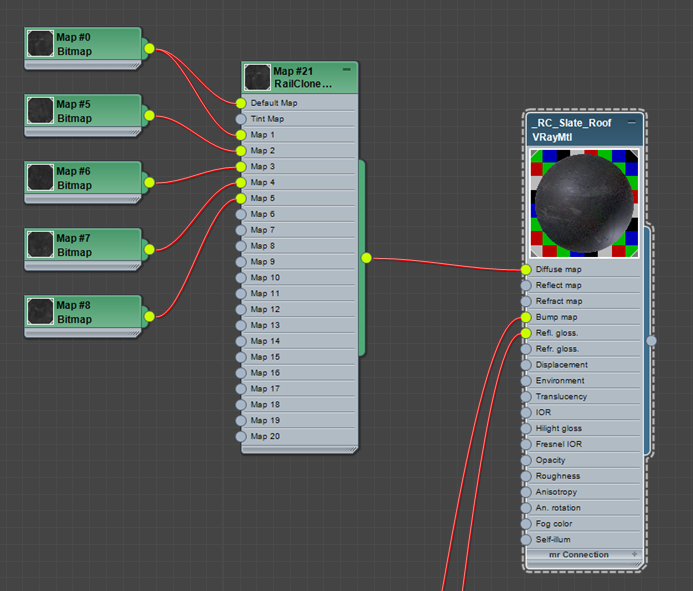Image resolution: width=693 pixels, height=591 pixels.
Task: Click the Self-illum input socket
Action: pyautogui.click(x=526, y=539)
